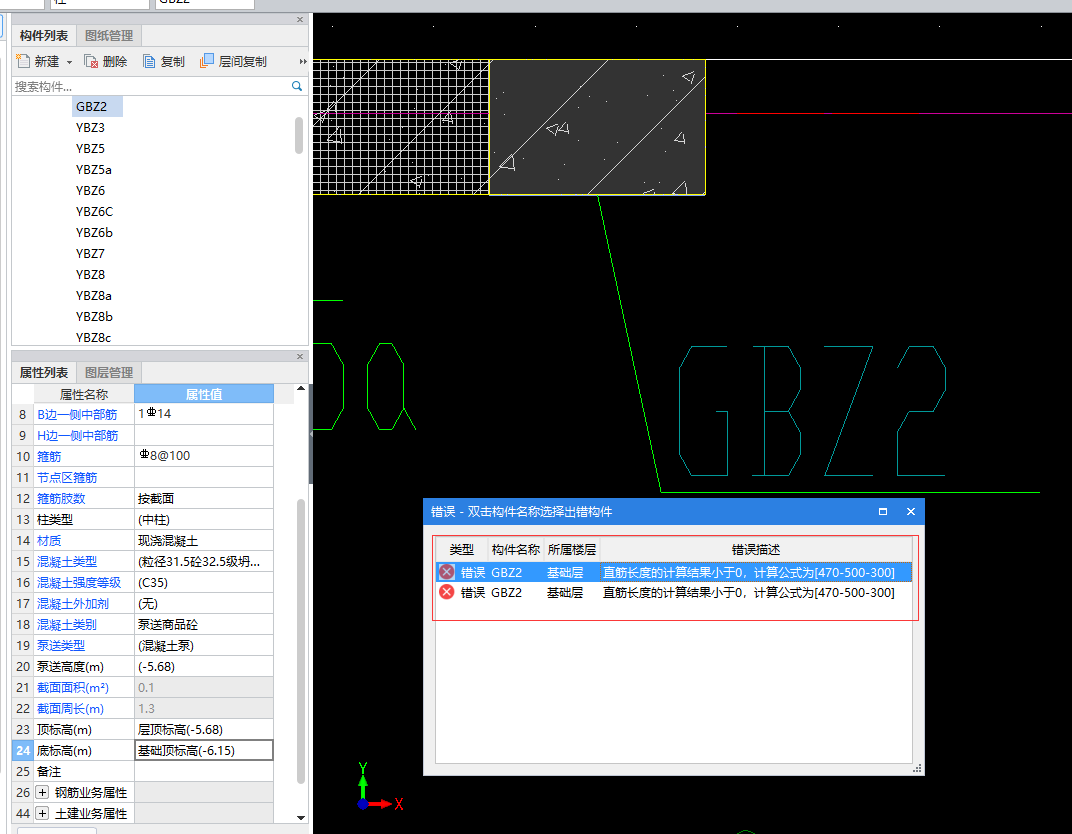Select YBZ6b in the component list
1072x834 pixels.
coord(94,232)
